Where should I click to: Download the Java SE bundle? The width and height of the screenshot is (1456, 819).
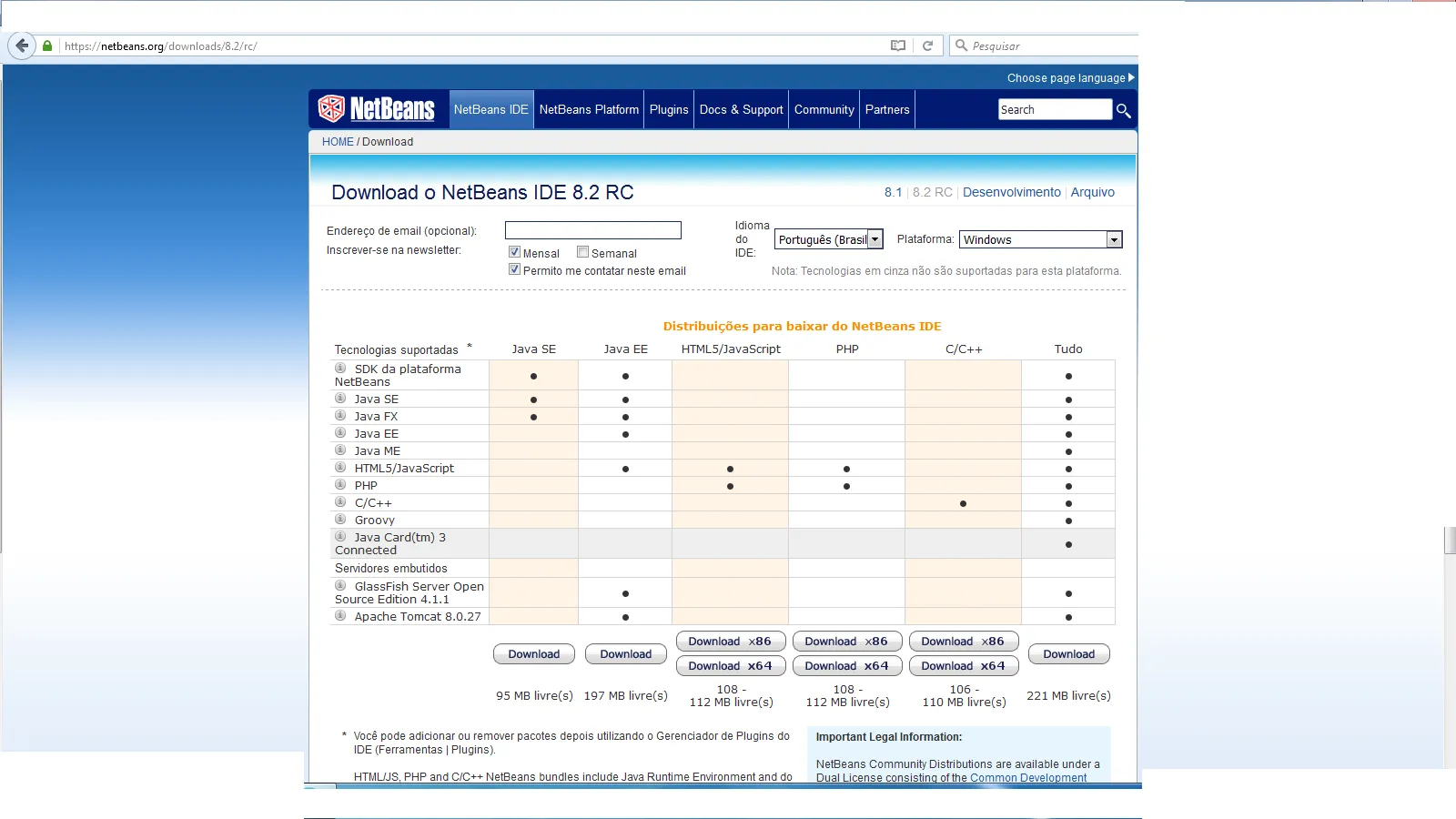[x=534, y=654]
